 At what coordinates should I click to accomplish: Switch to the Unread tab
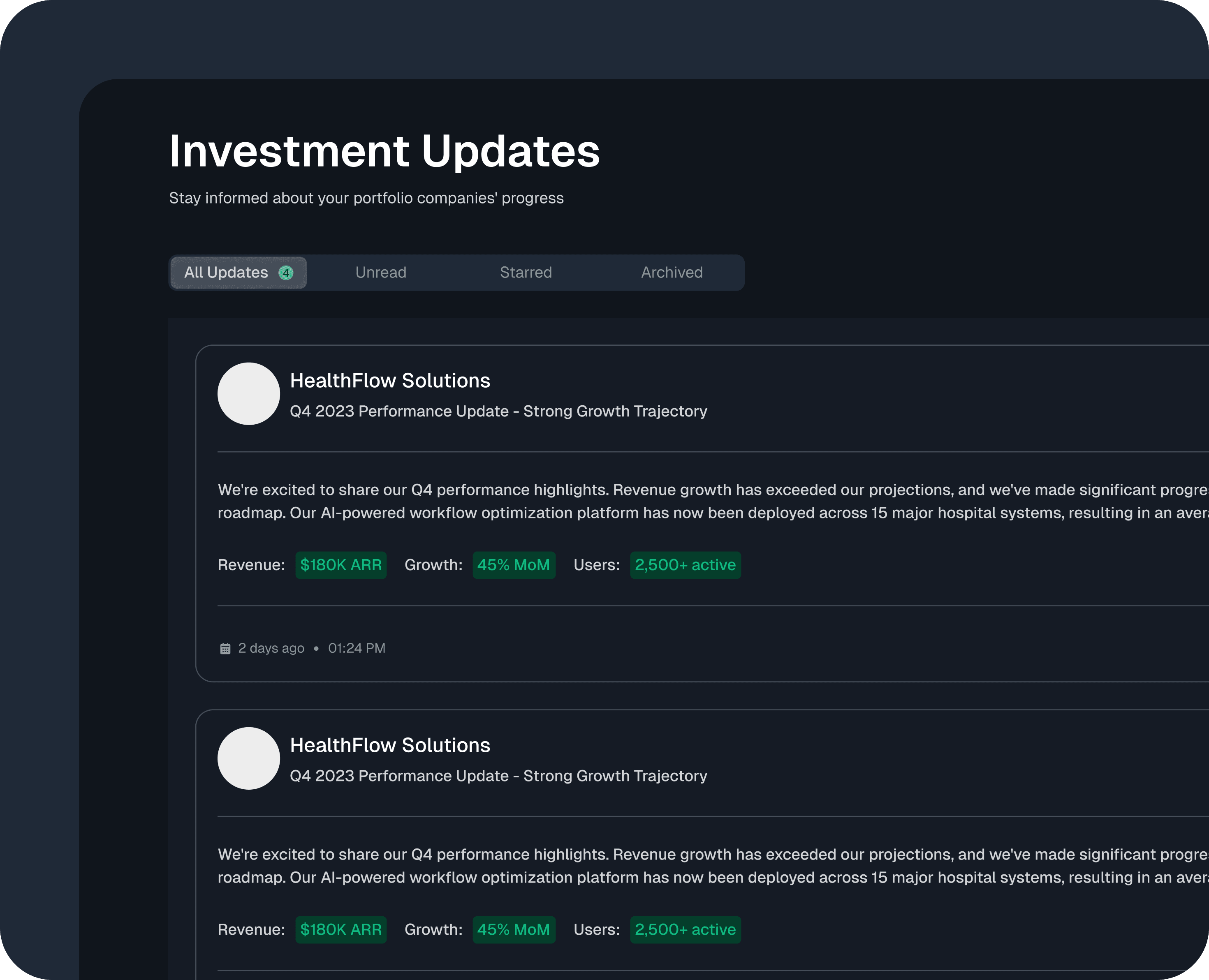(381, 273)
